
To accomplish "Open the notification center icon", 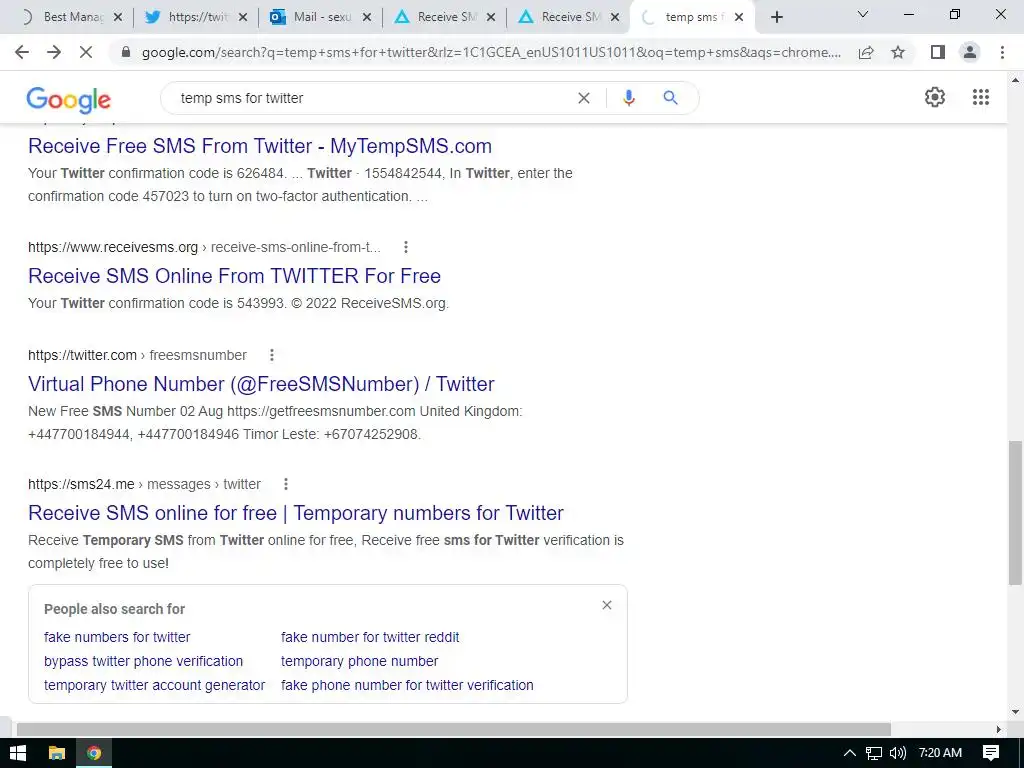I will click(991, 753).
